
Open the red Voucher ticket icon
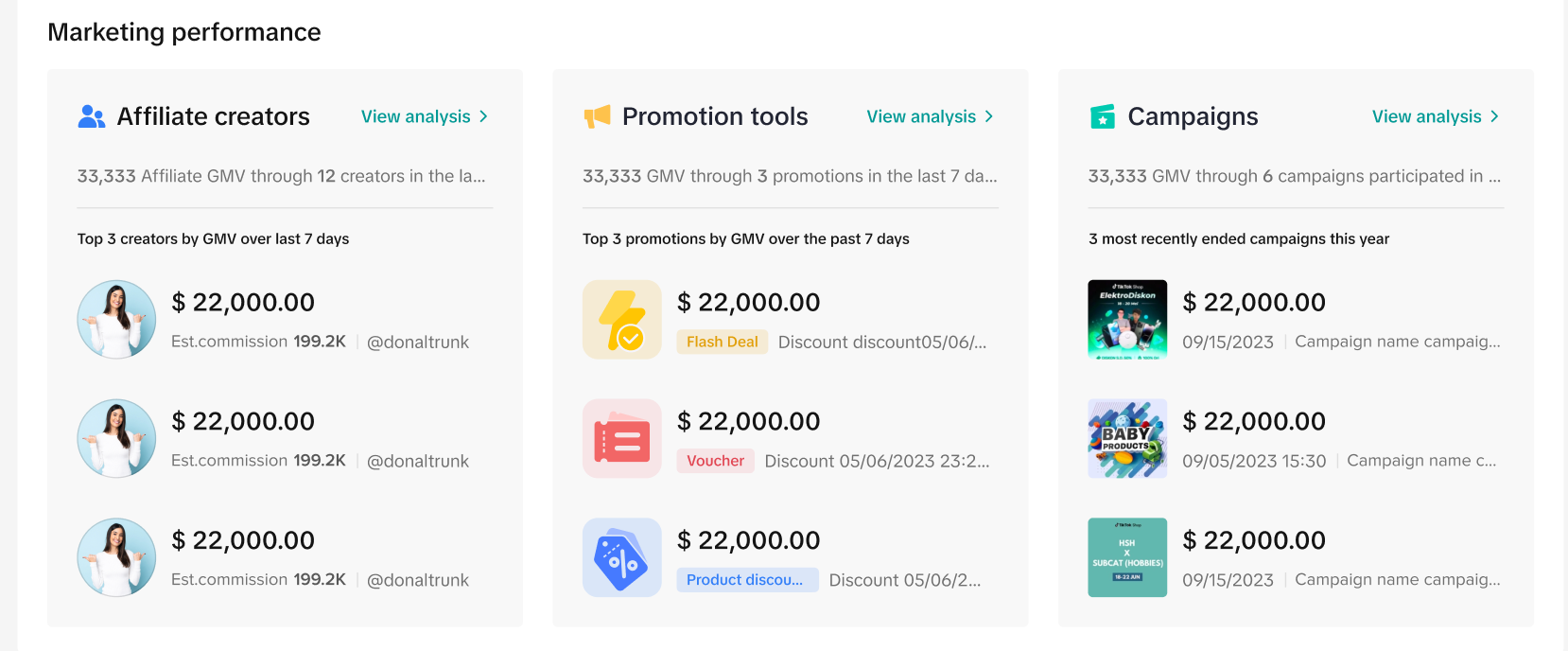coord(622,438)
